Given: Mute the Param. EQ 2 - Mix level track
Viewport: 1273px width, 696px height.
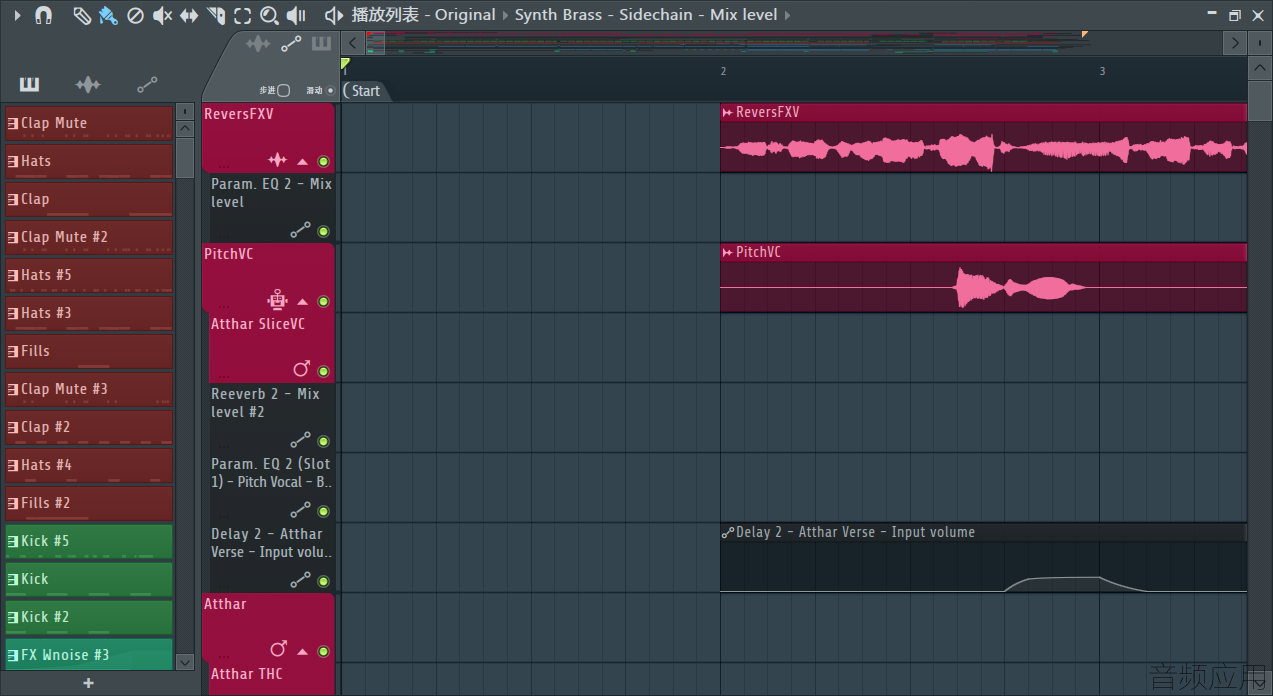Looking at the screenshot, I should [x=323, y=231].
